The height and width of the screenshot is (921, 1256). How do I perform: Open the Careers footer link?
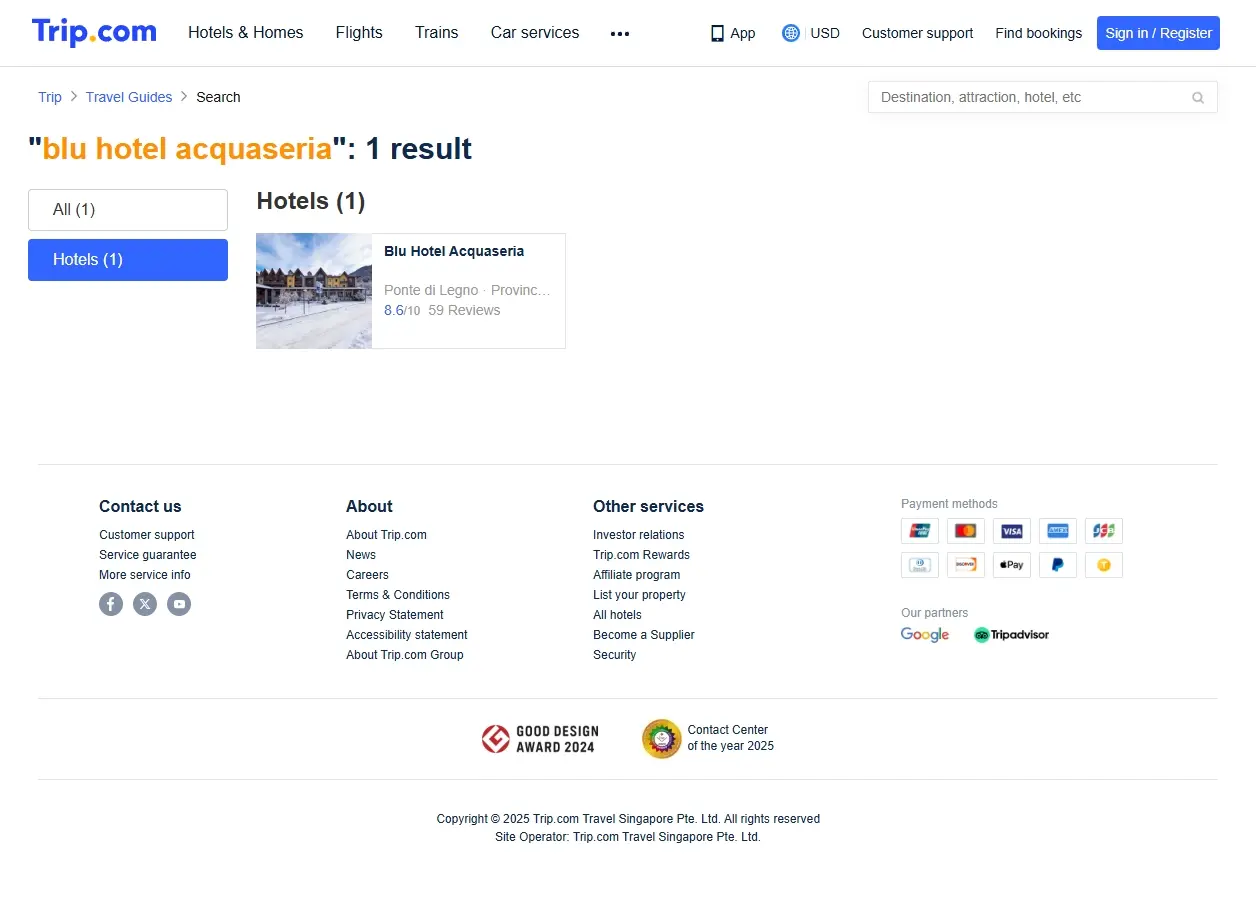[x=367, y=575]
